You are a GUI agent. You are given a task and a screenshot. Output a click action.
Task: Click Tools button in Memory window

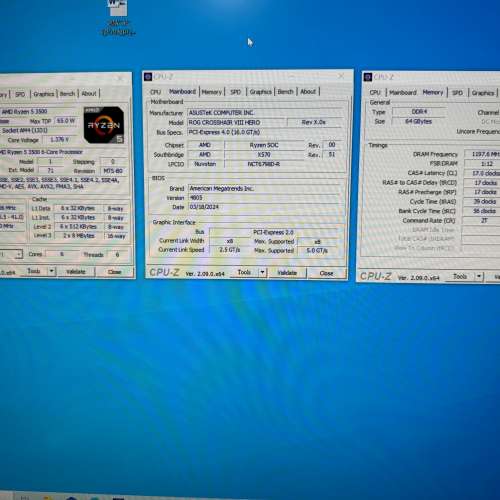460,276
